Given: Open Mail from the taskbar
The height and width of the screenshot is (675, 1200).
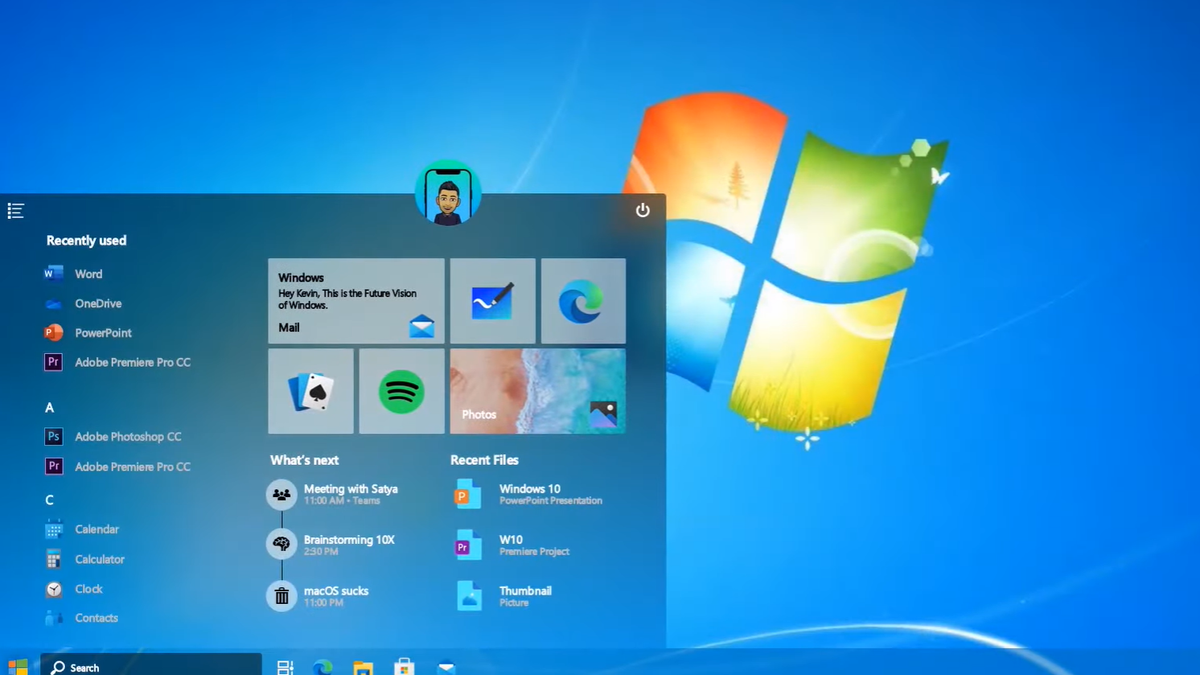Looking at the screenshot, I should click(x=446, y=668).
